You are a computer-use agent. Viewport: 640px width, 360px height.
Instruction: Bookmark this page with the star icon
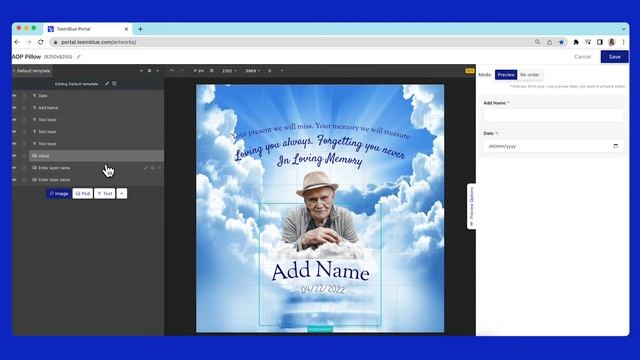(x=562, y=42)
